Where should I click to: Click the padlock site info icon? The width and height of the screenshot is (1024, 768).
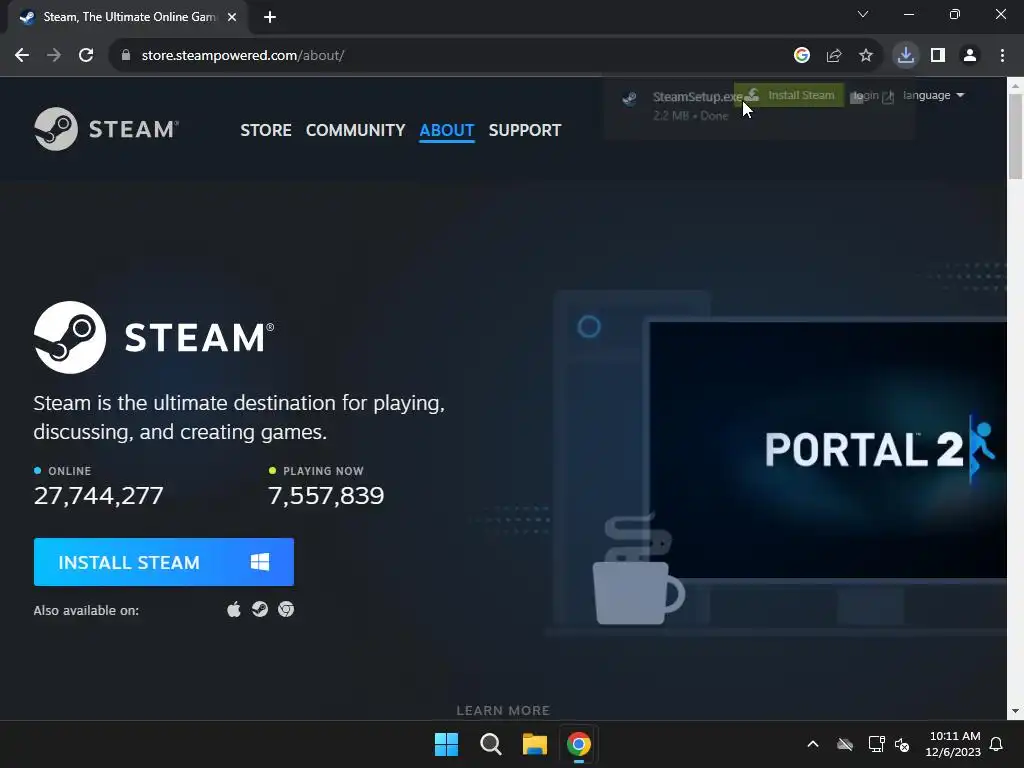tap(126, 56)
